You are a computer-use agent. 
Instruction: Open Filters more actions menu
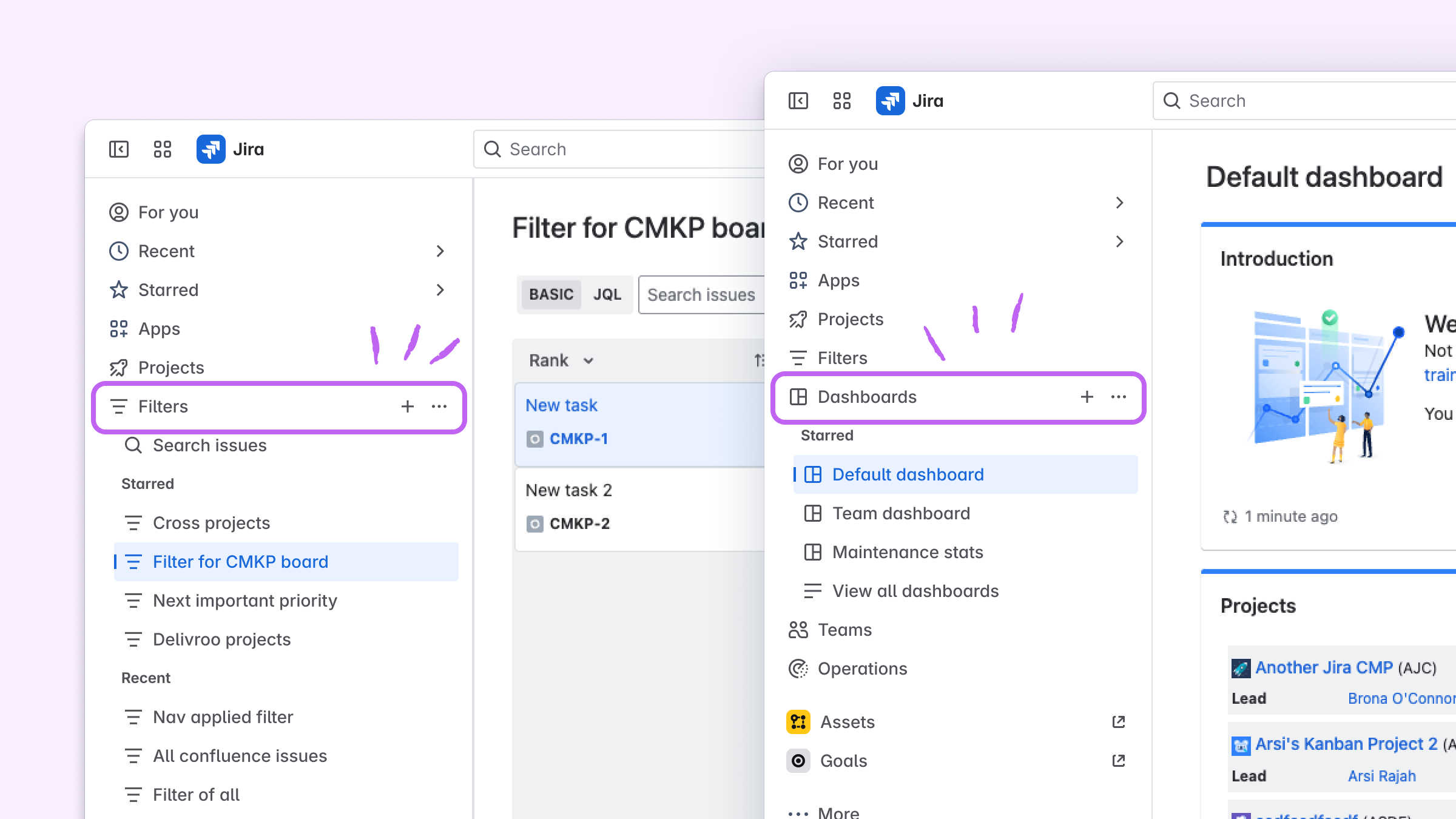pos(439,406)
